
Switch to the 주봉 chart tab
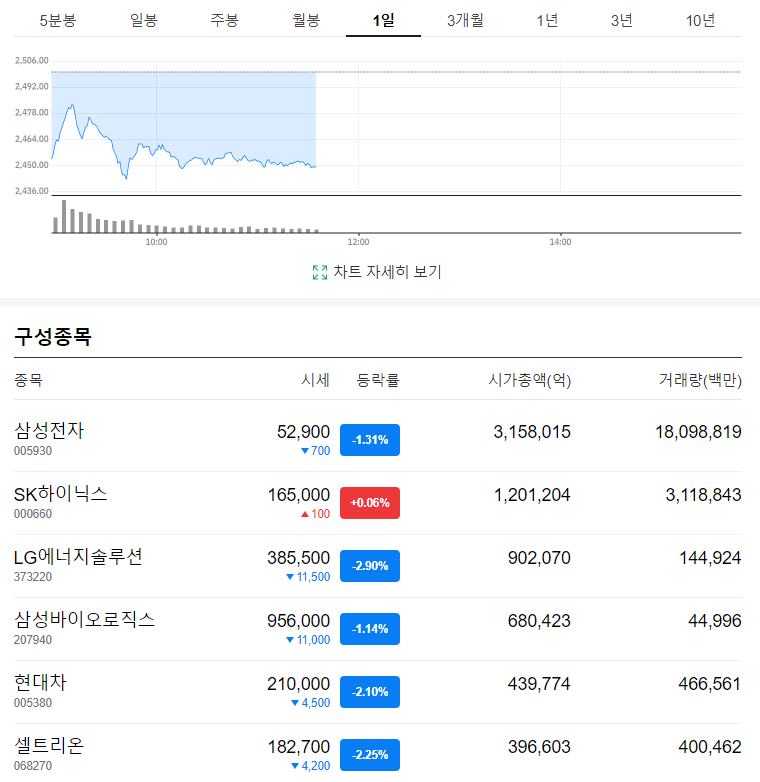click(x=224, y=20)
